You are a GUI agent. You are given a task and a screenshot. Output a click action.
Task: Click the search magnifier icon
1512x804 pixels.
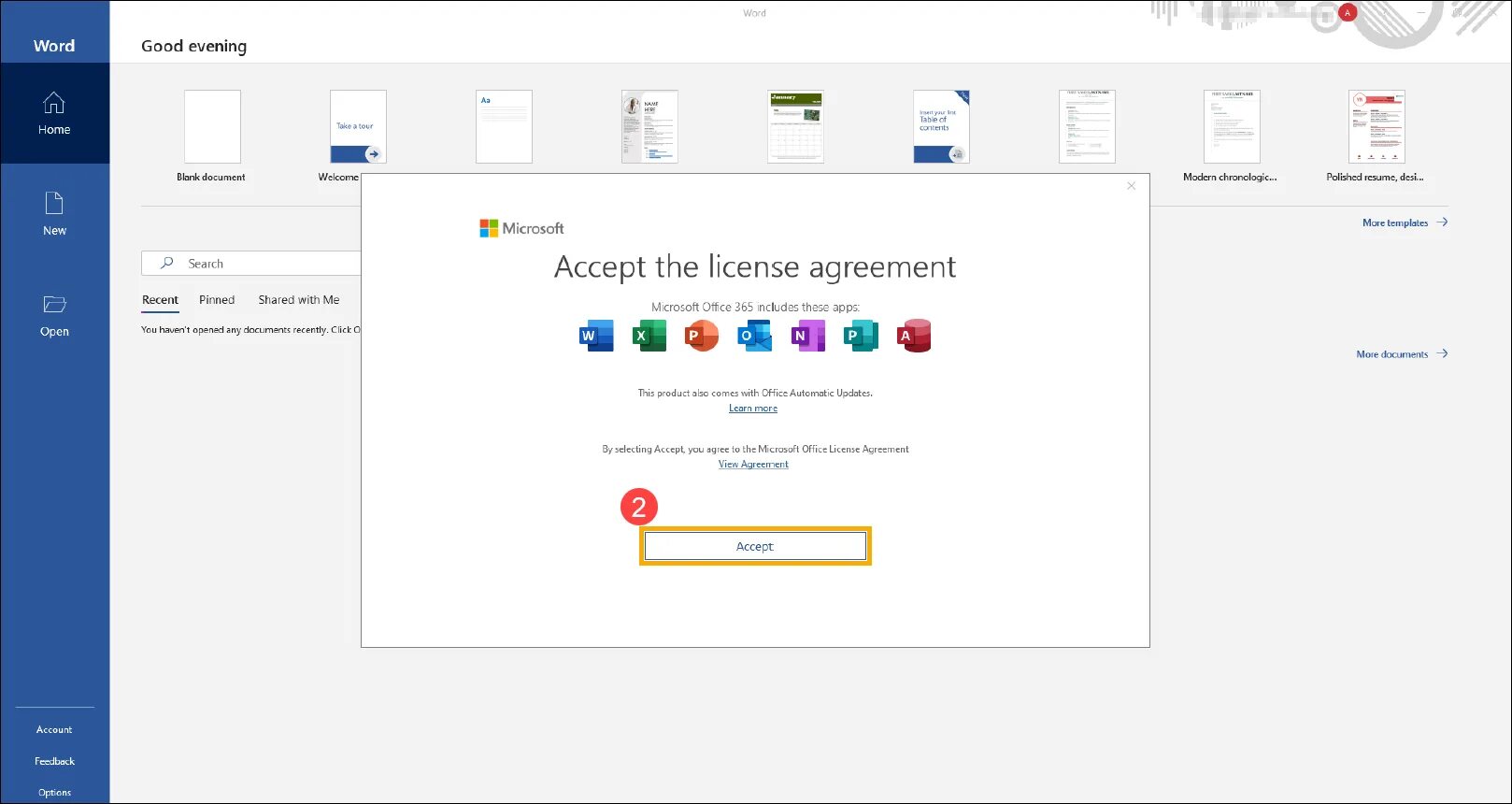[166, 264]
